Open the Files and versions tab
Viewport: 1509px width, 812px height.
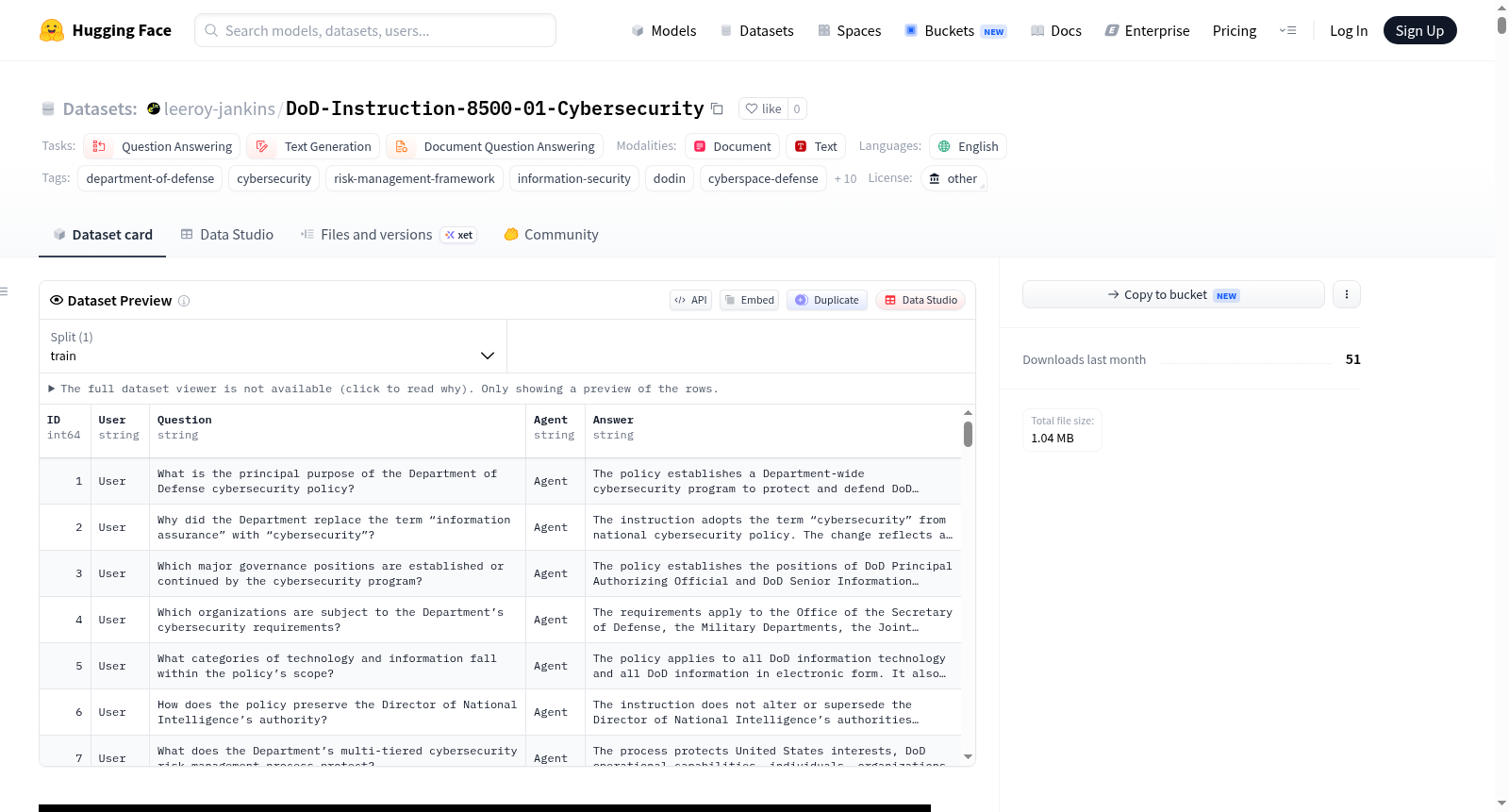(389, 235)
